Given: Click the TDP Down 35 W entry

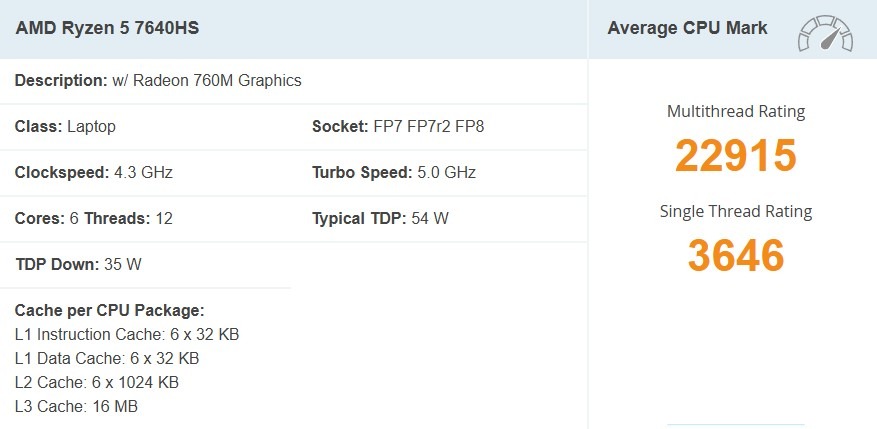Looking at the screenshot, I should click(77, 264).
